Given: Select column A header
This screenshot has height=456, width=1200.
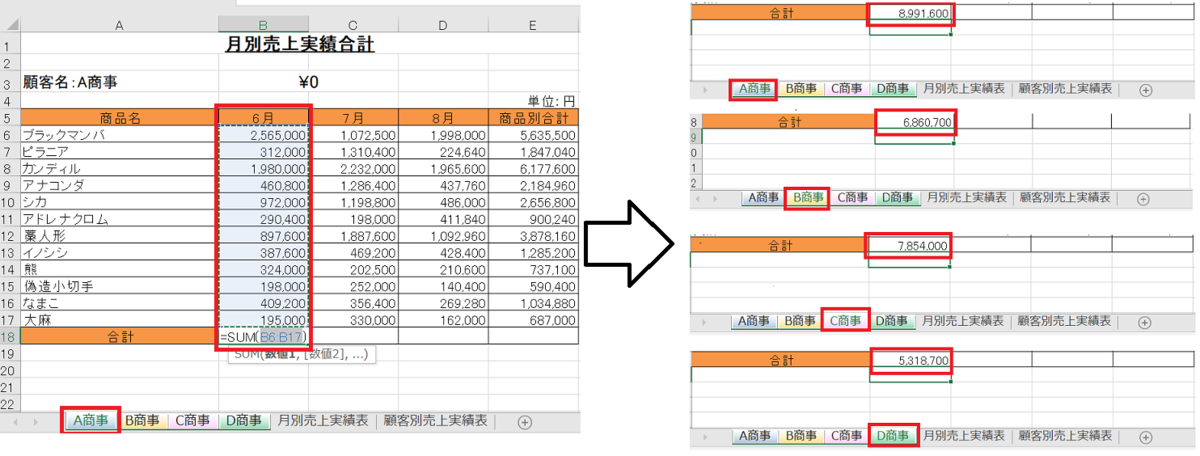Looking at the screenshot, I should point(119,24).
